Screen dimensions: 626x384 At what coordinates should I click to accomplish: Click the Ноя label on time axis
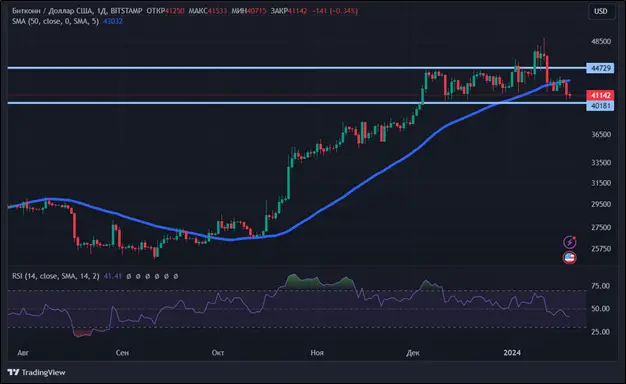317,353
